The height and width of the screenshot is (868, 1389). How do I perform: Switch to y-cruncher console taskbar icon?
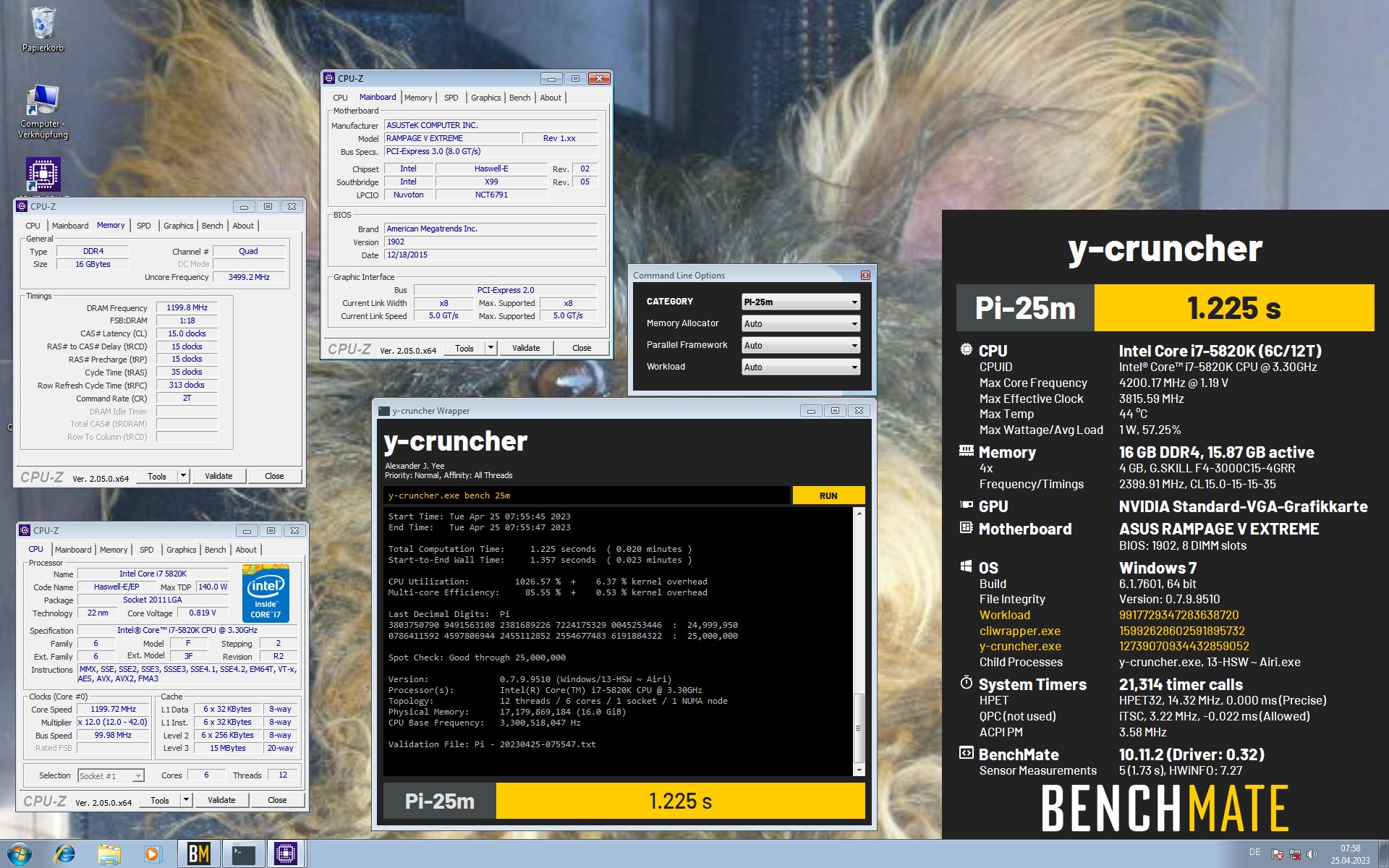pos(243,854)
